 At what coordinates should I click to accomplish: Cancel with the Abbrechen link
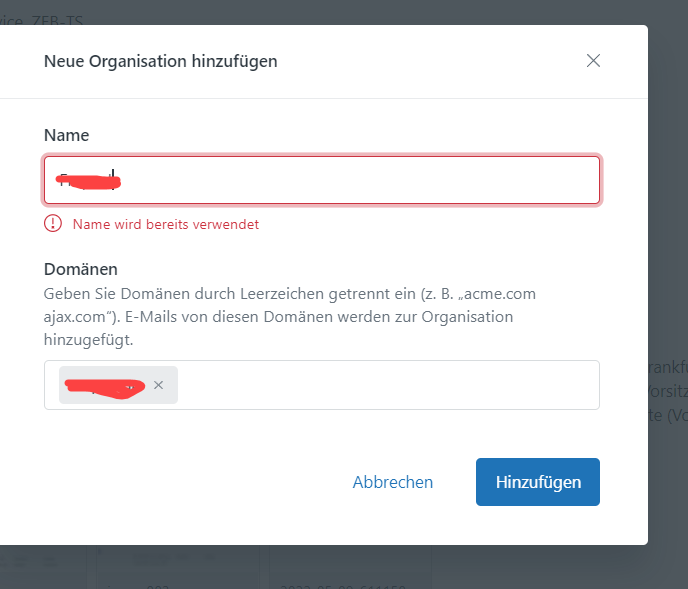pyautogui.click(x=392, y=482)
